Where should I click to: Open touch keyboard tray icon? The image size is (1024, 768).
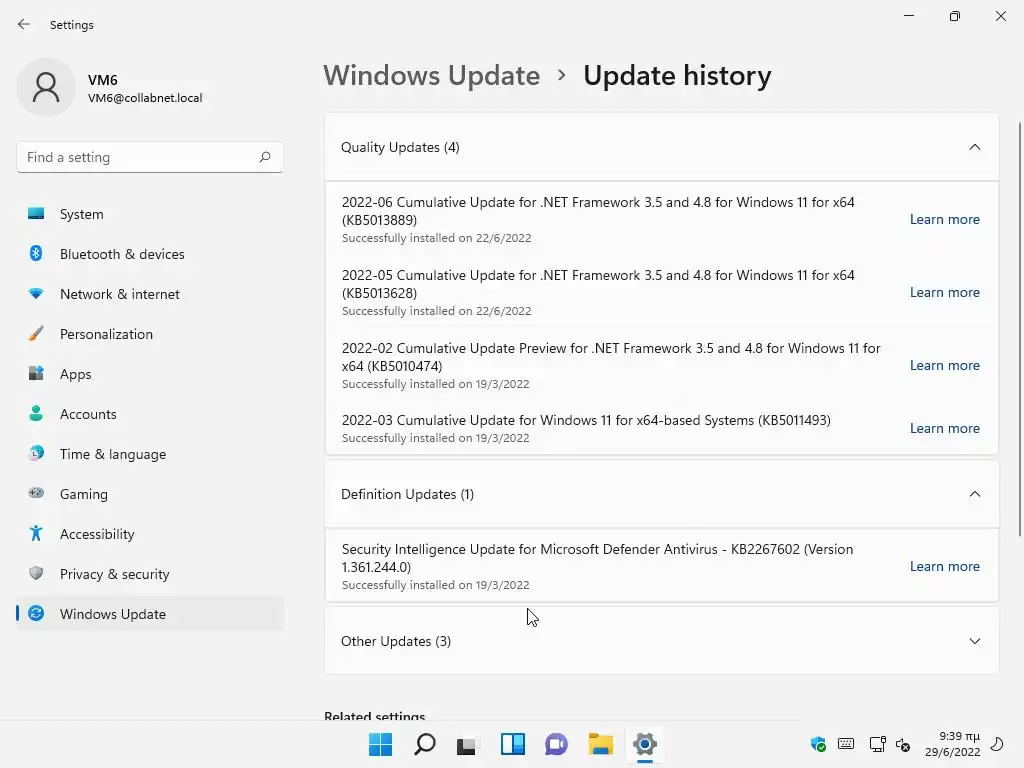point(846,744)
